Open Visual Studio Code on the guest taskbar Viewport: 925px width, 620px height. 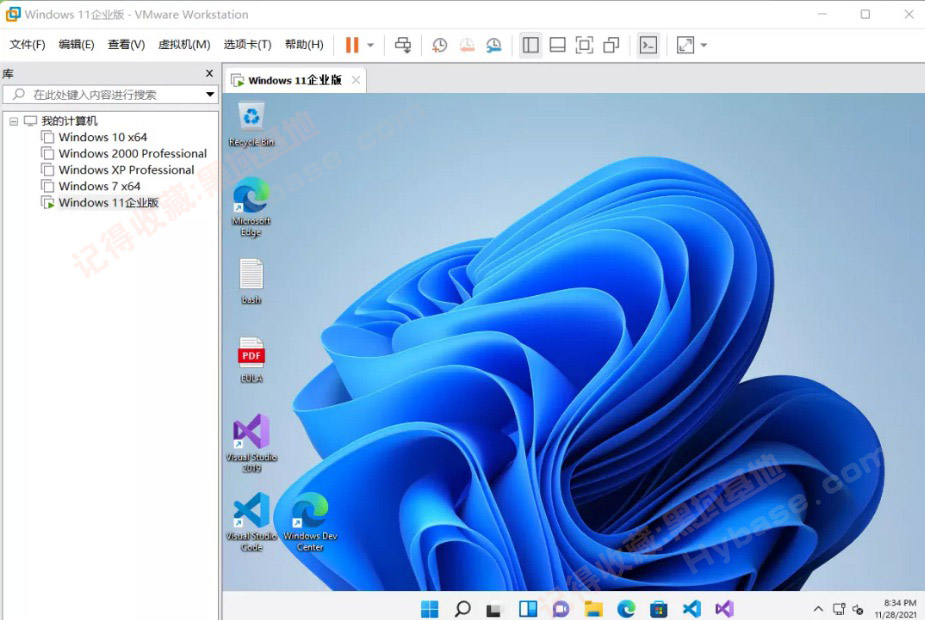(691, 608)
